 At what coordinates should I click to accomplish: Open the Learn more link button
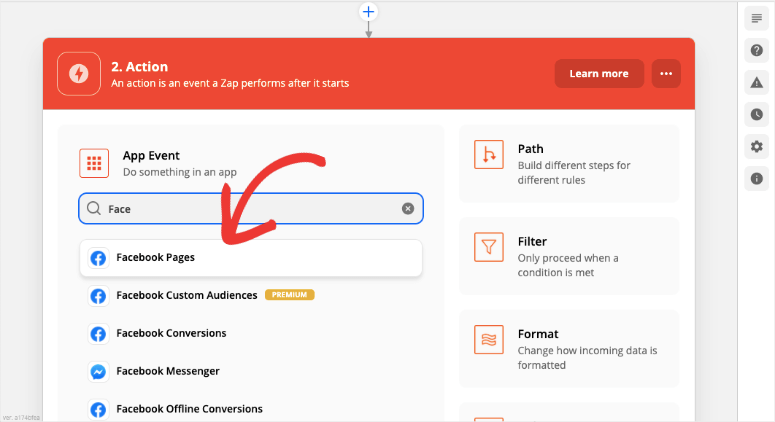coord(599,74)
